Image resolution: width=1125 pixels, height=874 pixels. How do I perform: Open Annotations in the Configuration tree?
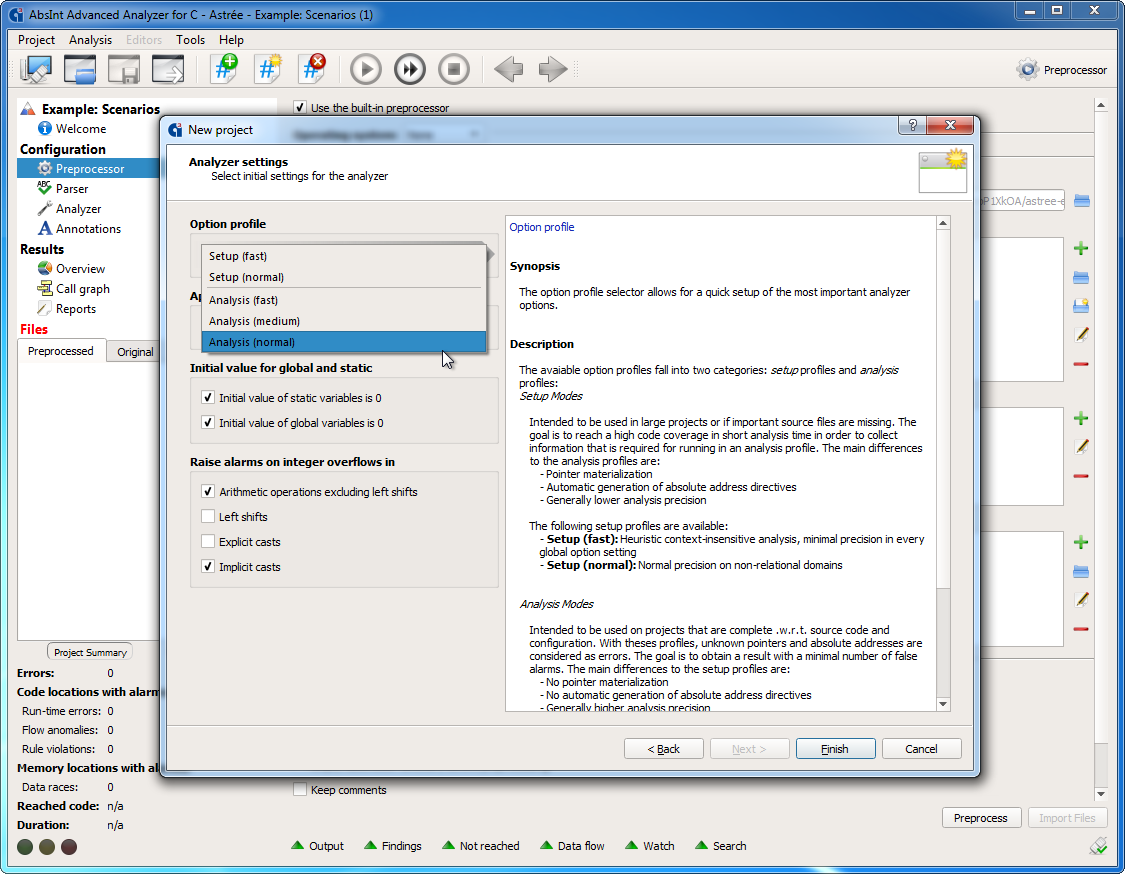click(88, 229)
